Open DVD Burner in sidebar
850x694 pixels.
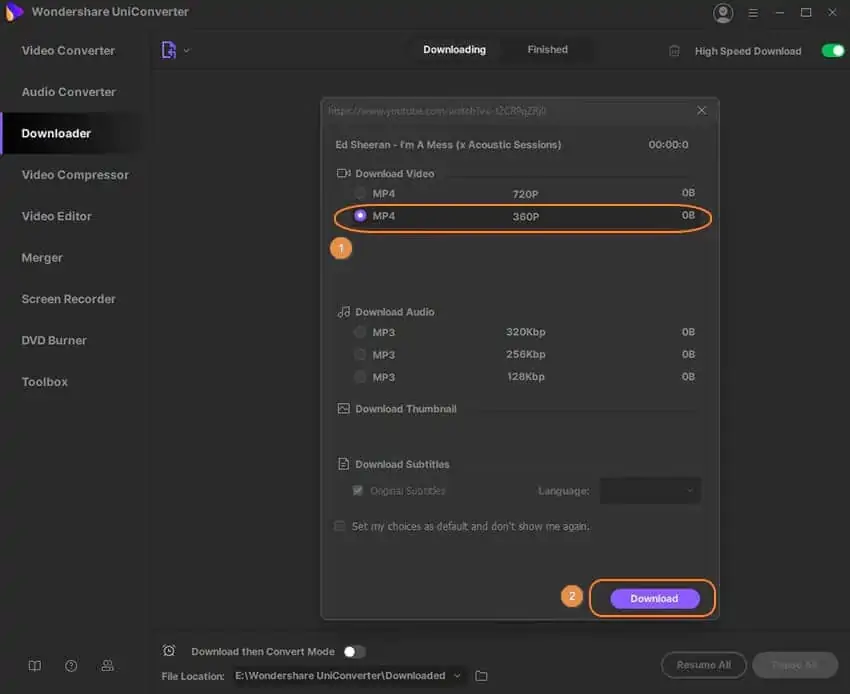coord(54,340)
